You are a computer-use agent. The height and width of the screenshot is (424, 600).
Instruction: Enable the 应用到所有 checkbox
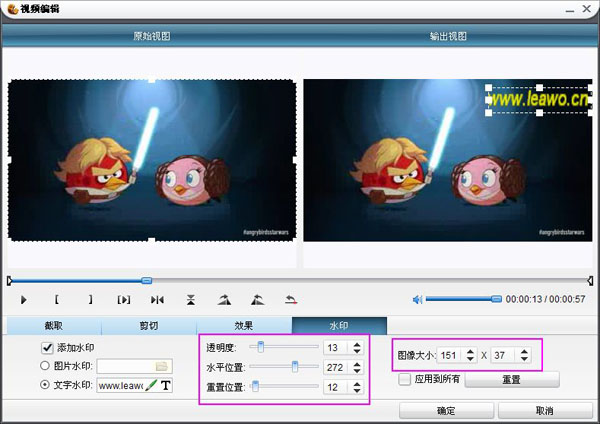point(404,379)
